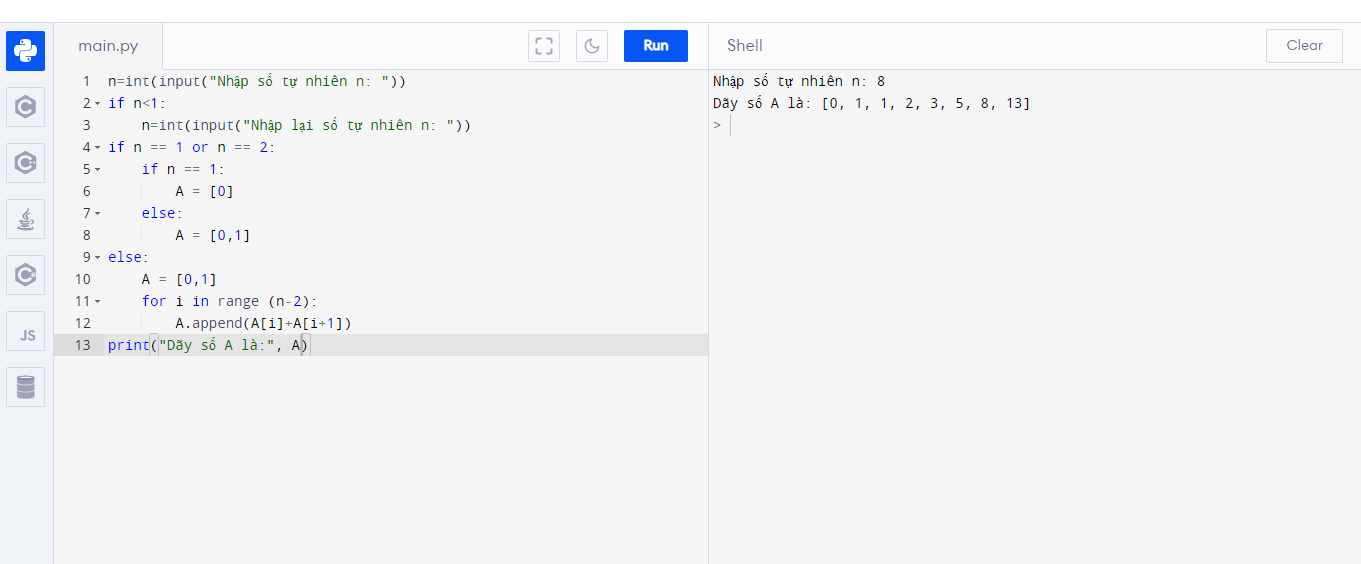The height and width of the screenshot is (564, 1361).
Task: Collapse the 'if n<1' block on line 2
Action: click(98, 104)
